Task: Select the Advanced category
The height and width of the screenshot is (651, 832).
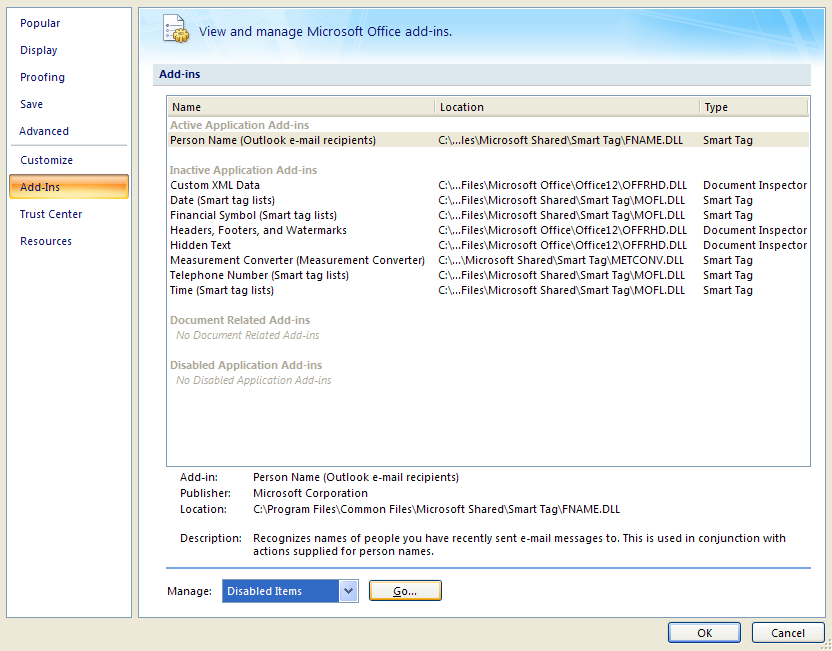Action: [x=44, y=131]
